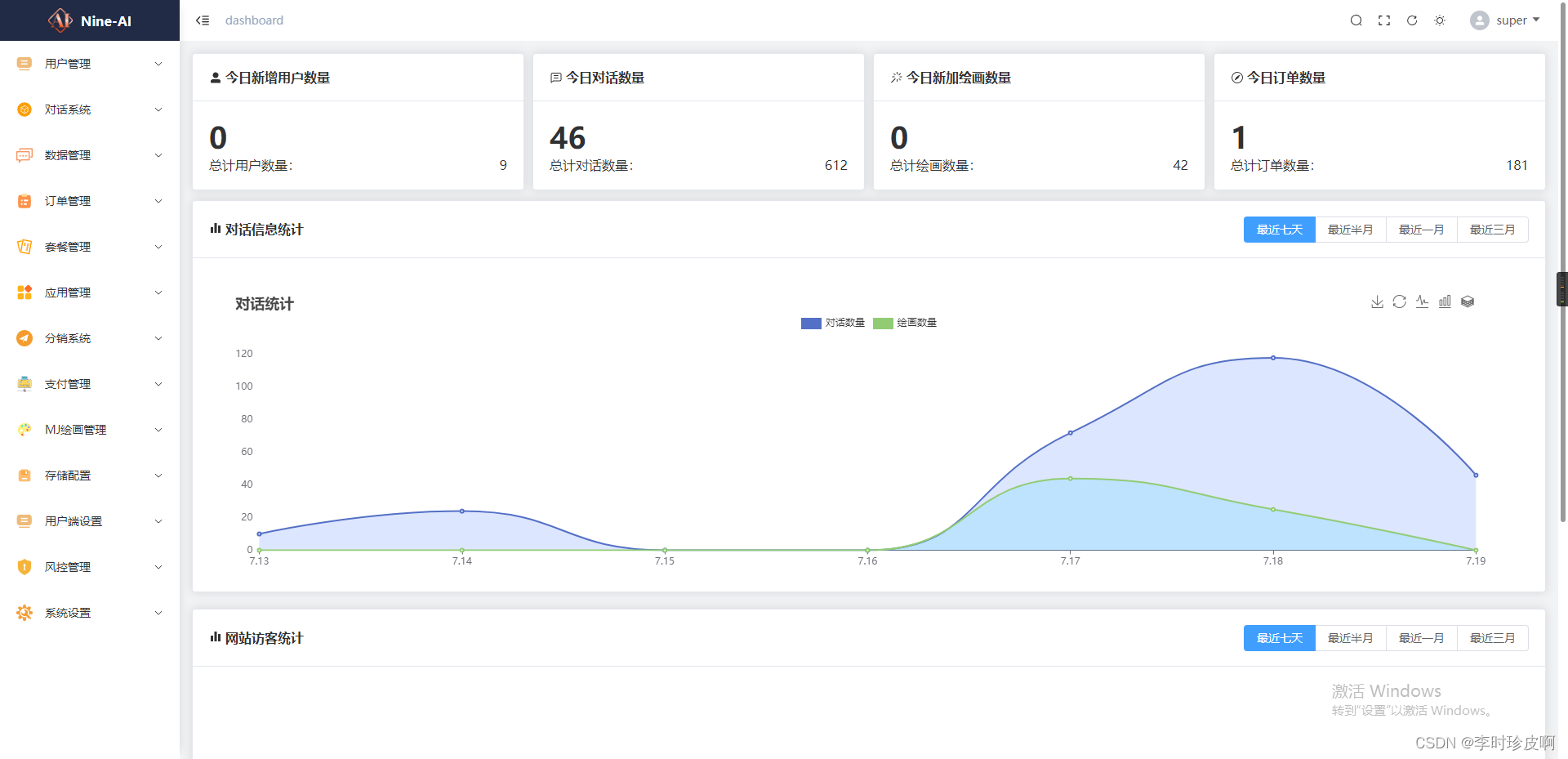1568x759 pixels.
Task: Click the page vertical scrollbar
Action: (1563, 261)
